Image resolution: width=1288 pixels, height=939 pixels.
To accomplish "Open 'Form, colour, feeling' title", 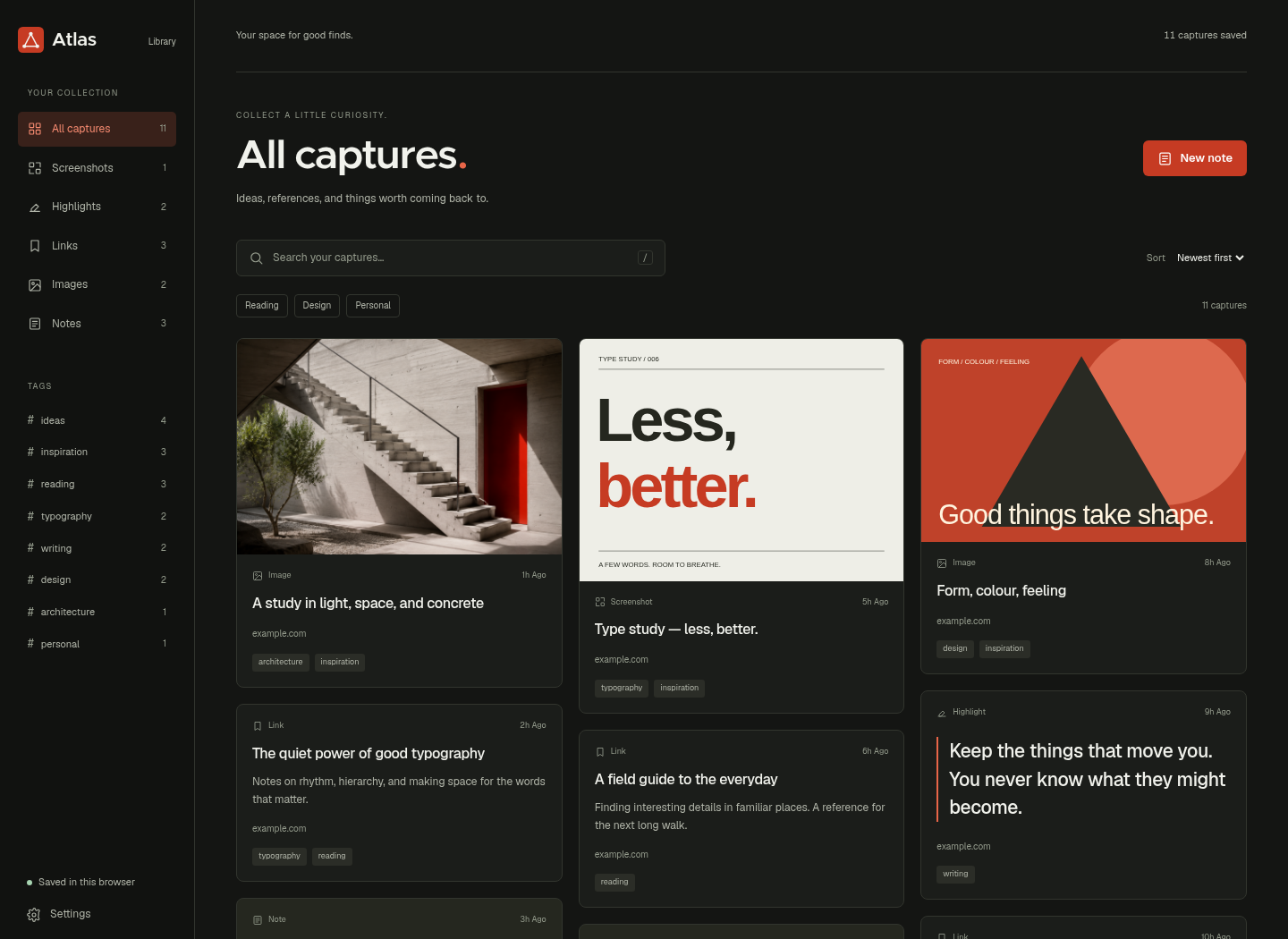I will (1001, 591).
